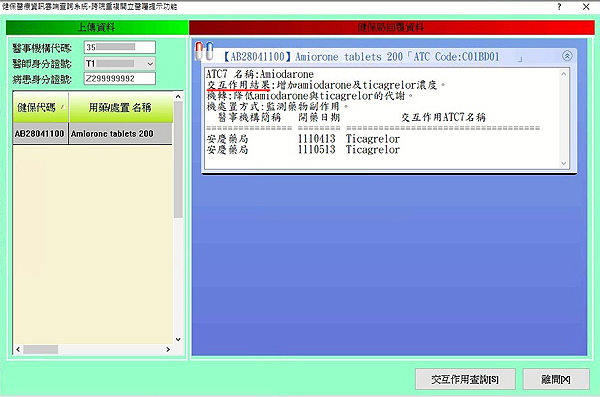The image size is (600, 397).
Task: Collapse the AB28041100 drug panel chevron
Action: [567, 56]
